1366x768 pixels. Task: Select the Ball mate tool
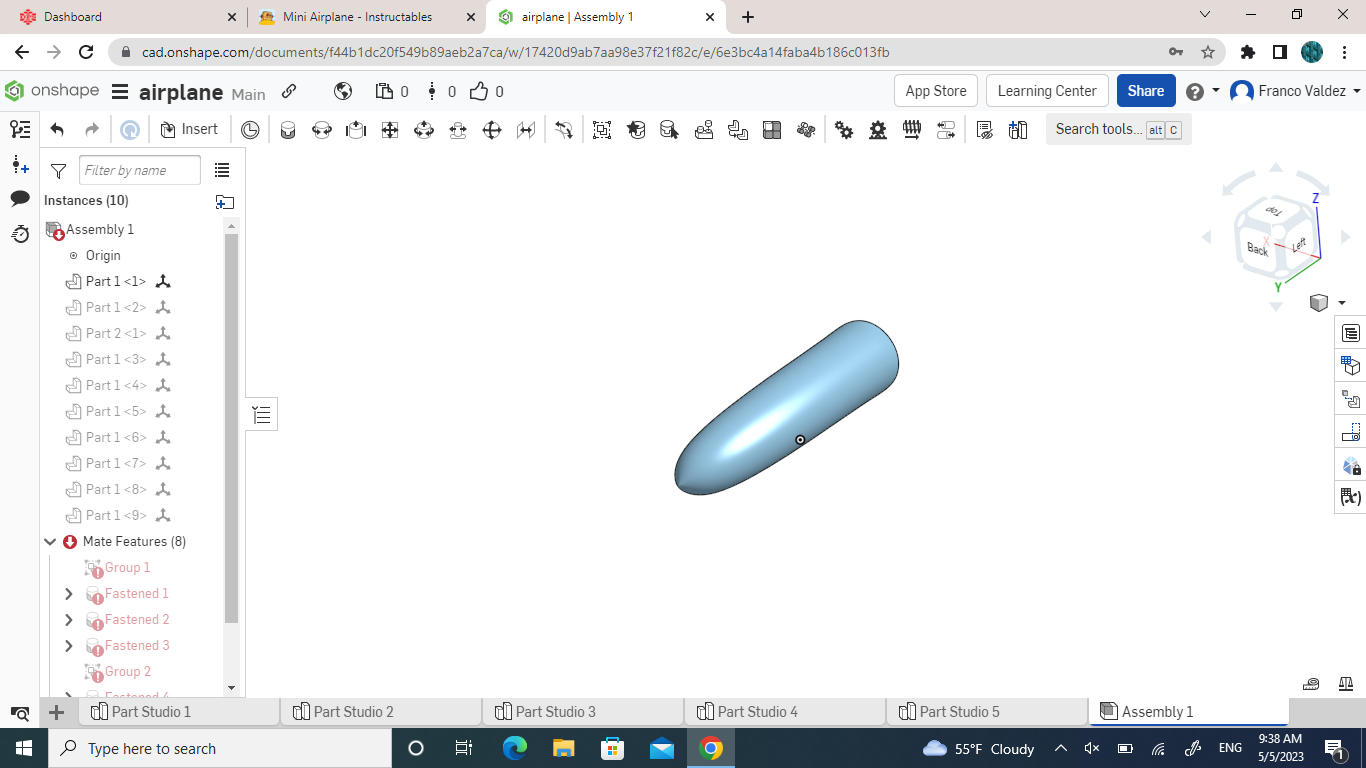click(x=492, y=129)
